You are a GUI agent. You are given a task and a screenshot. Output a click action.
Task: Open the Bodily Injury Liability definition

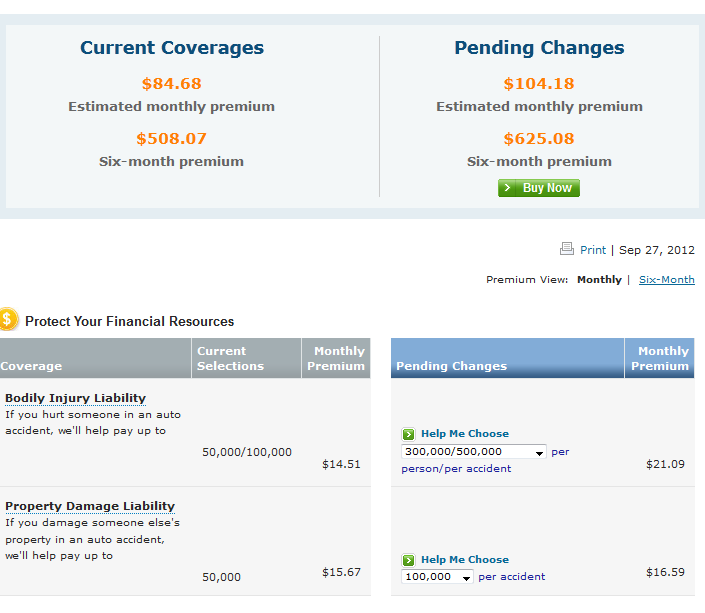pos(75,398)
